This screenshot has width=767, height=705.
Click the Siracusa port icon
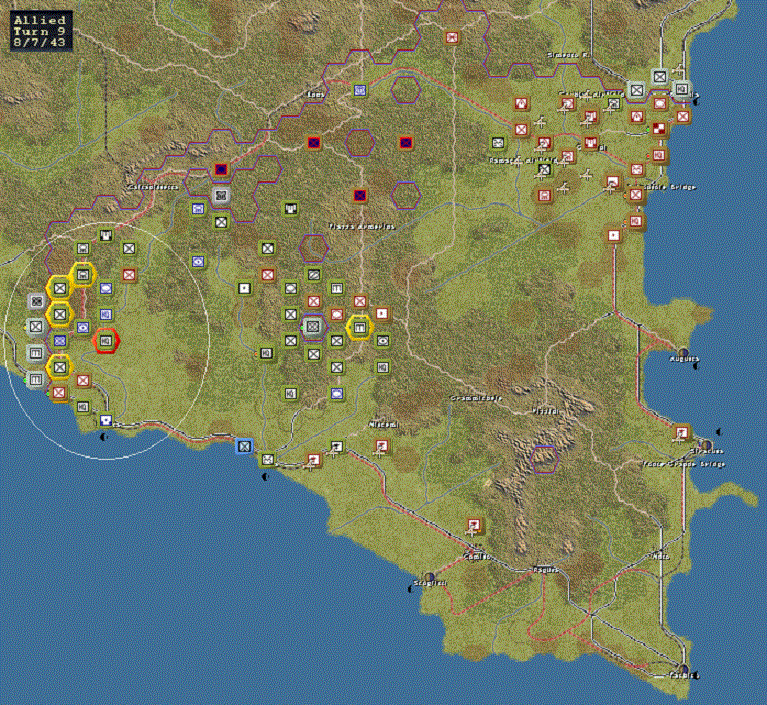tap(706, 444)
